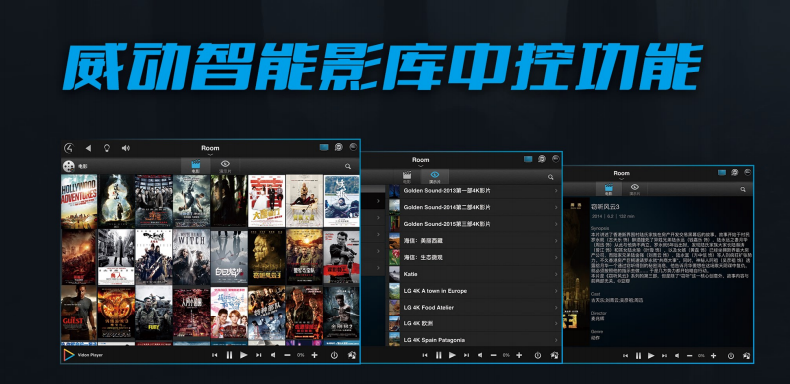Start playback in the movie grid window
This screenshot has height=384, width=790.
coord(244,355)
